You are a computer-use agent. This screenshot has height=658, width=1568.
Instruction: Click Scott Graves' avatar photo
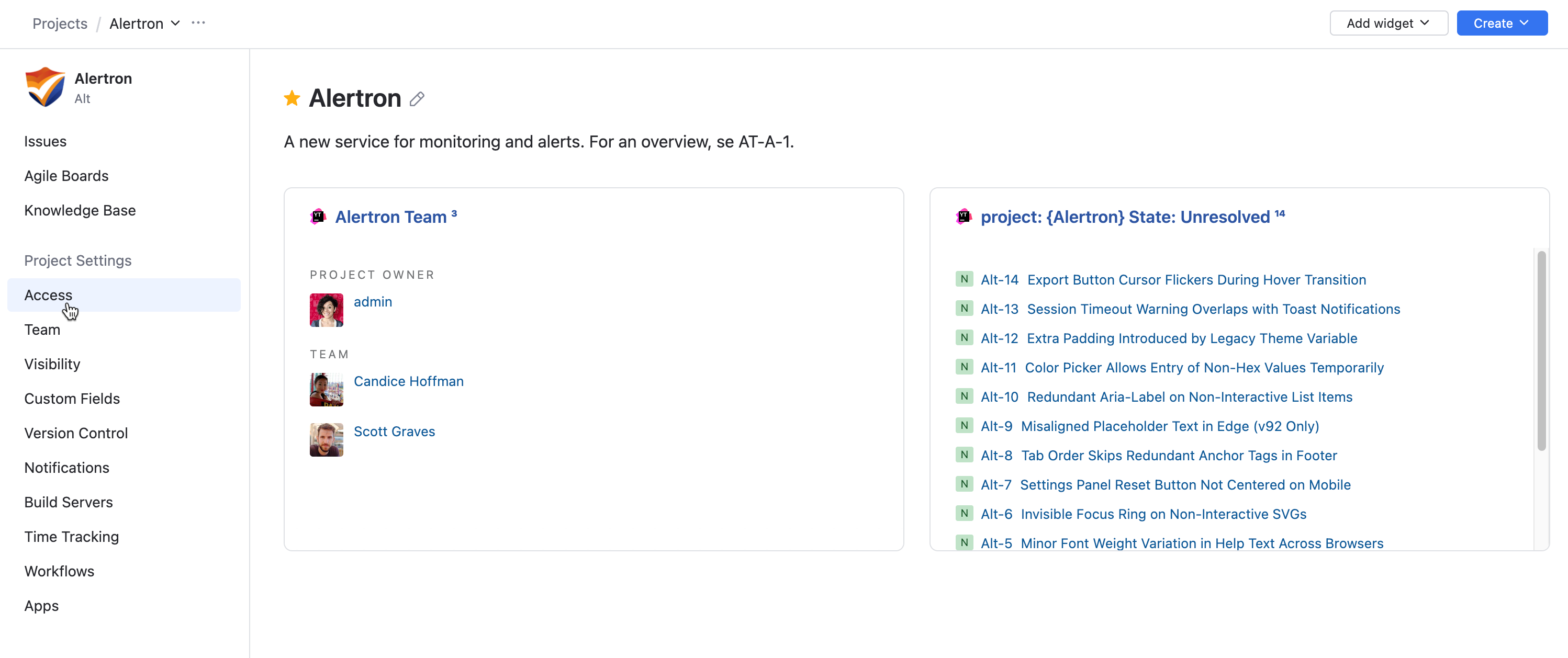326,439
